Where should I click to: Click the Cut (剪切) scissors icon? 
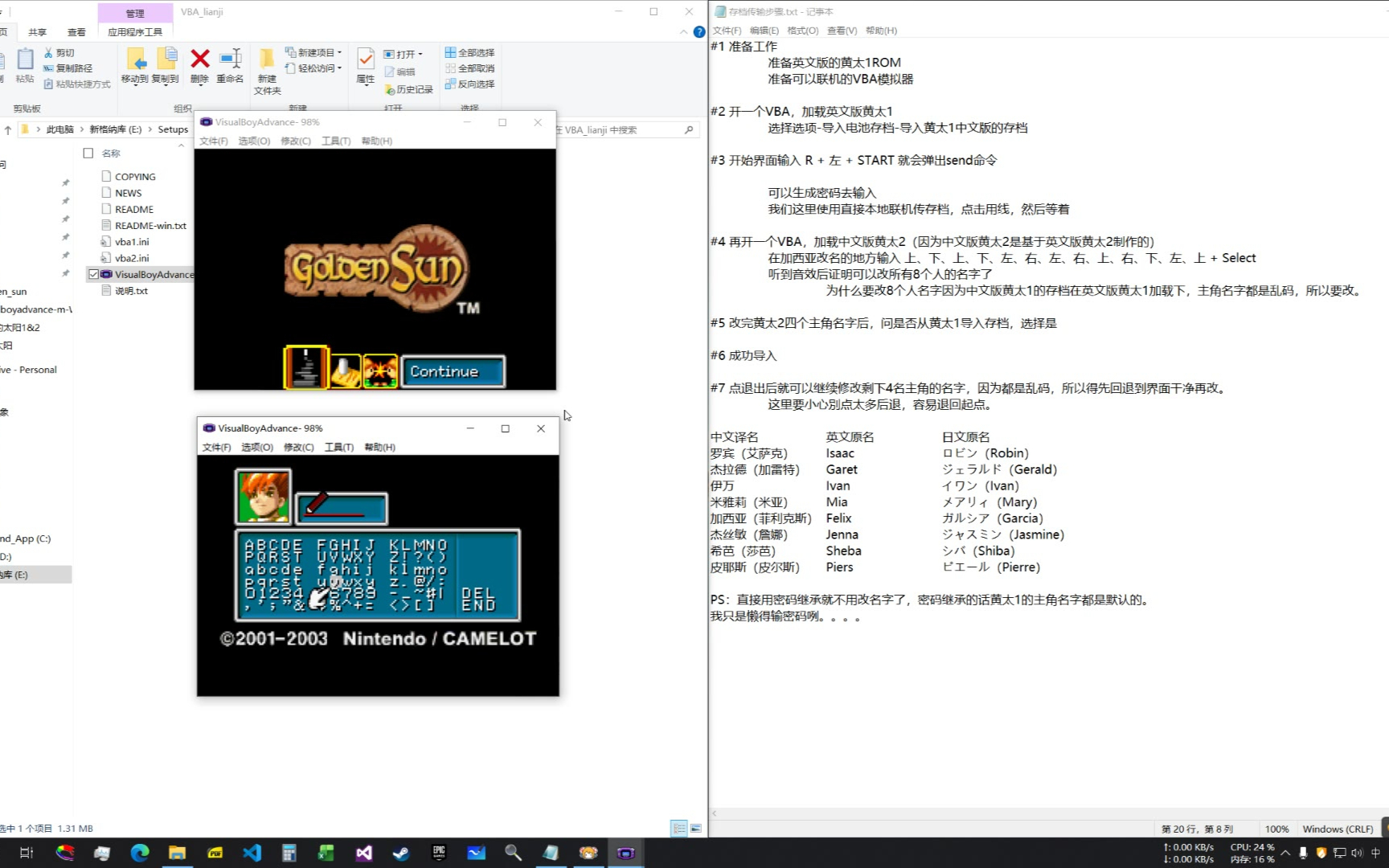click(x=49, y=52)
